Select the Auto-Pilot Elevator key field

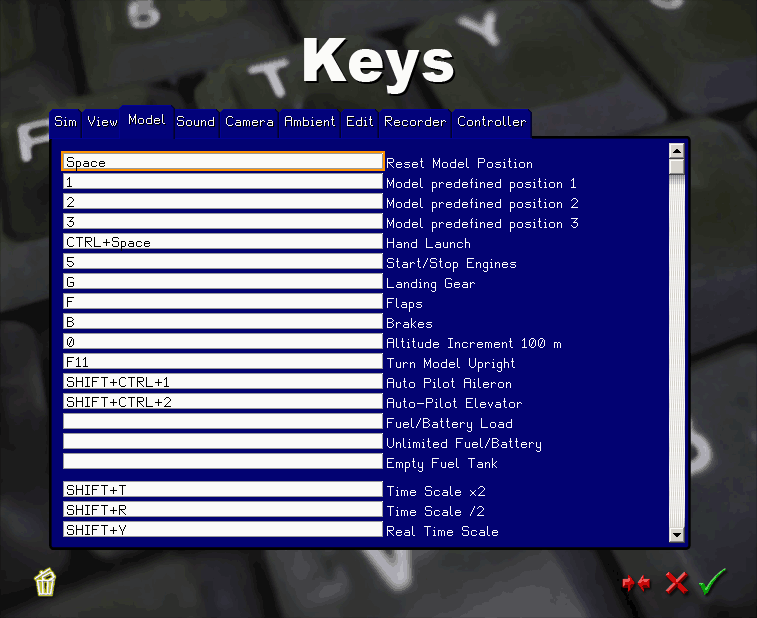(x=223, y=402)
